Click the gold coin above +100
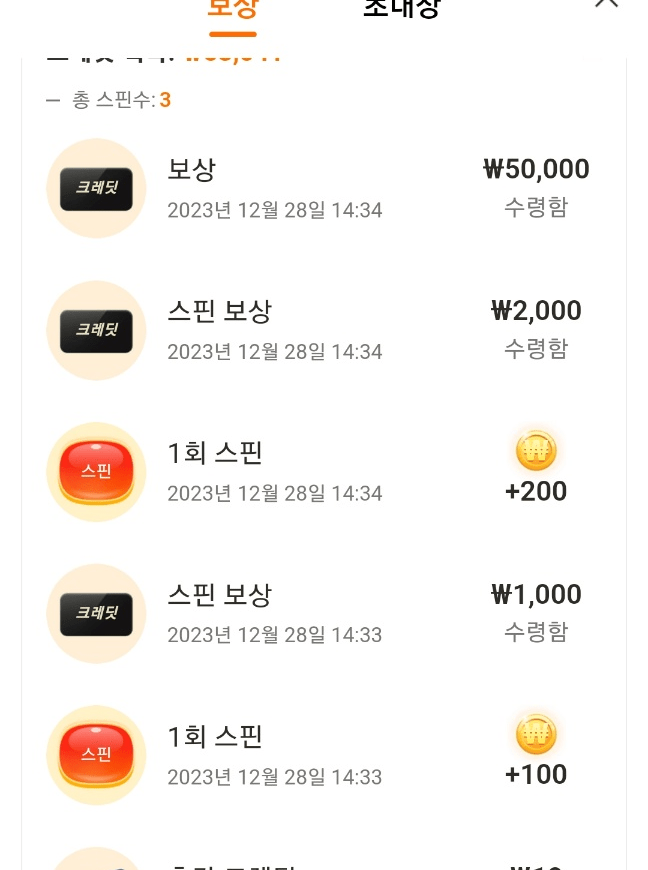The width and height of the screenshot is (648, 870). click(x=536, y=734)
